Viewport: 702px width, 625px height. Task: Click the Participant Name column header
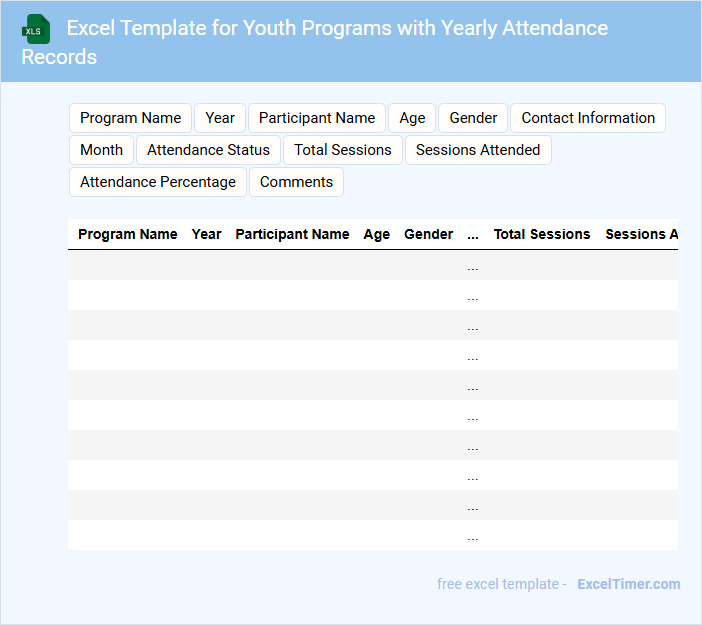coord(292,234)
